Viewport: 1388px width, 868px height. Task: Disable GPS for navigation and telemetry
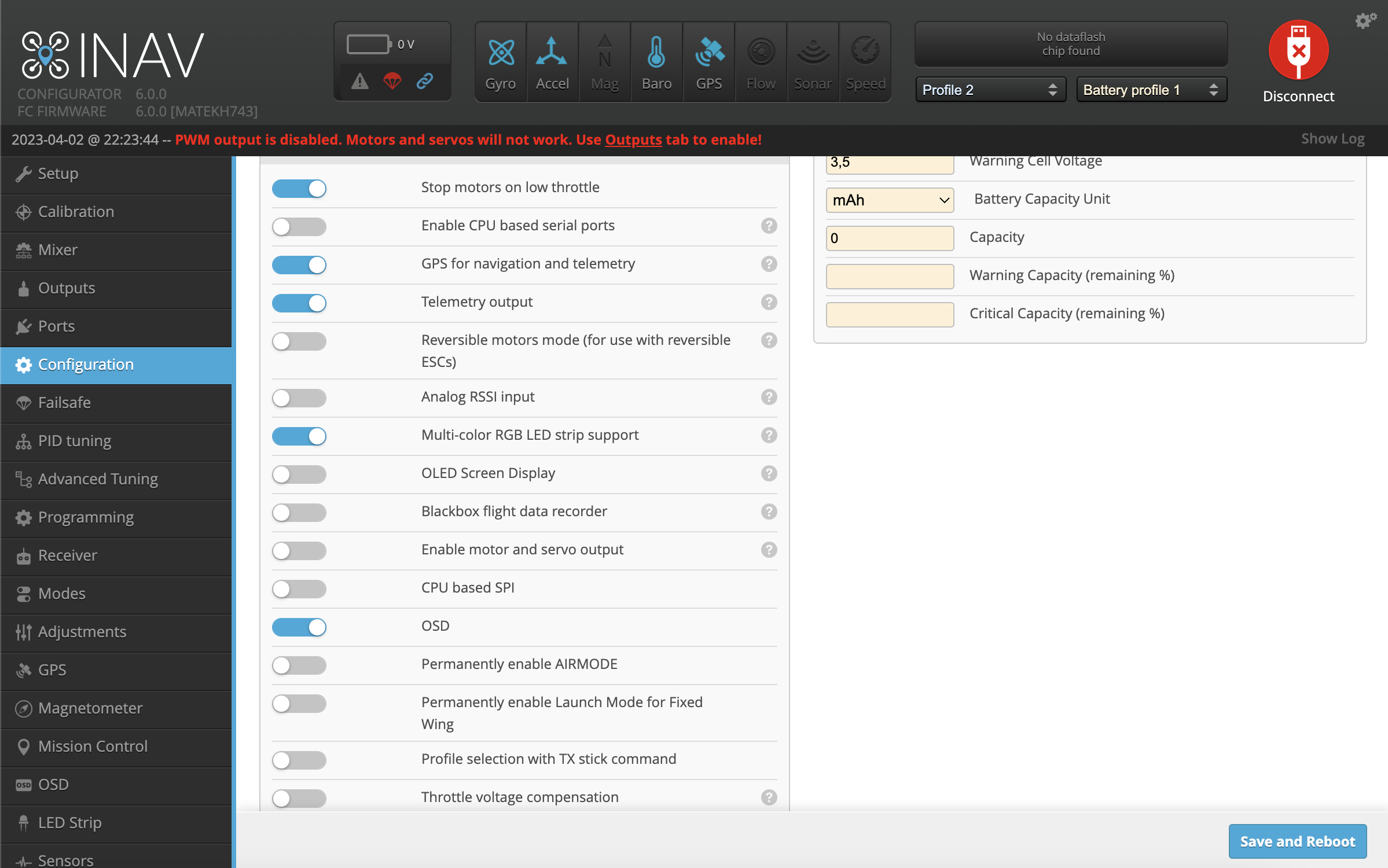coord(299,265)
